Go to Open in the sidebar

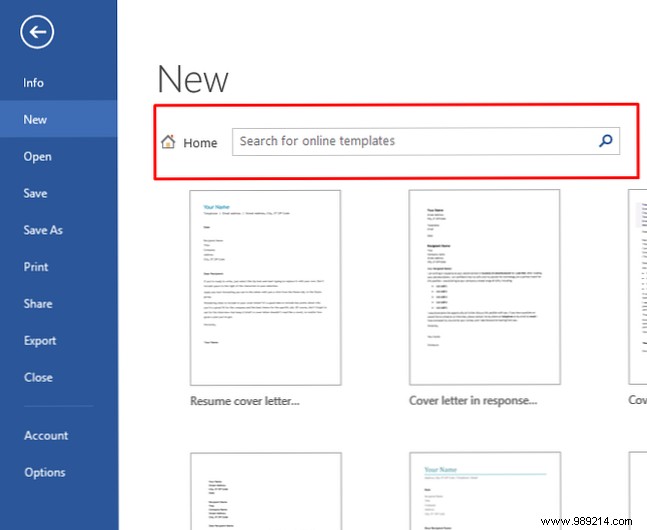(37, 156)
